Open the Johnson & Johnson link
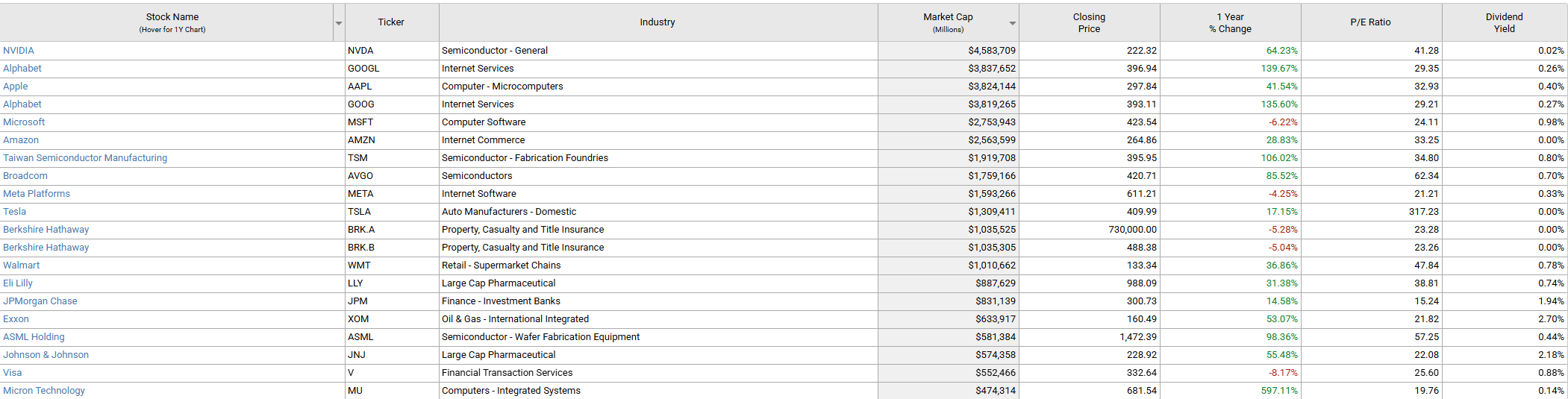Viewport: 1568px width, 399px height. 46,355
